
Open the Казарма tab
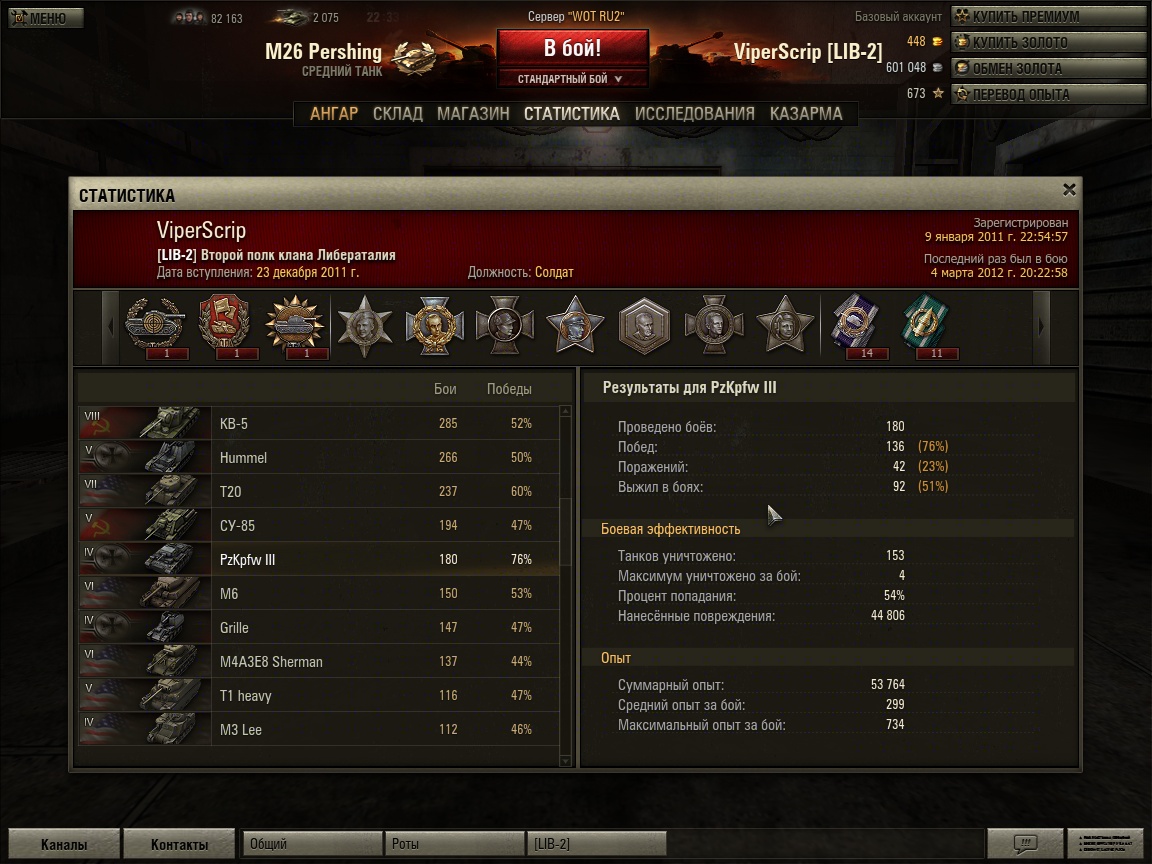pos(806,114)
